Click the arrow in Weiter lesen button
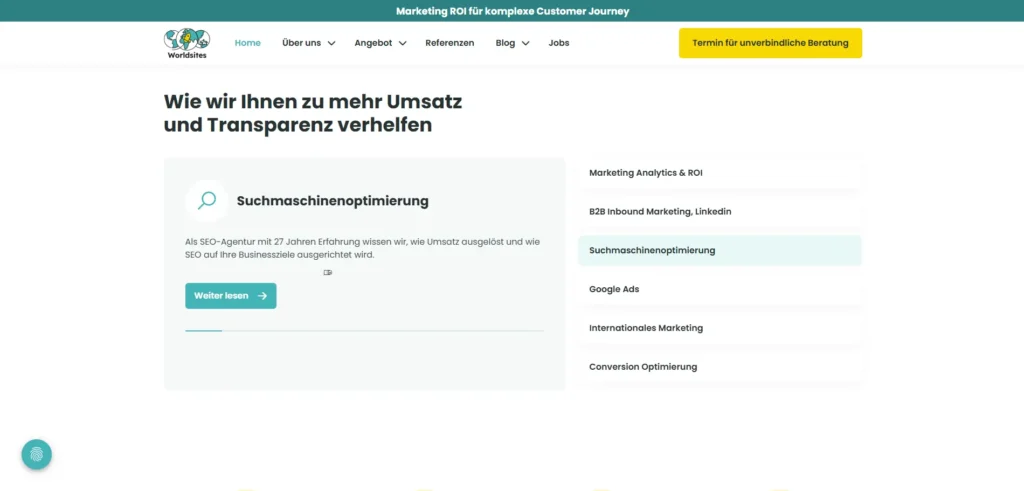The height and width of the screenshot is (491, 1024). [x=263, y=296]
